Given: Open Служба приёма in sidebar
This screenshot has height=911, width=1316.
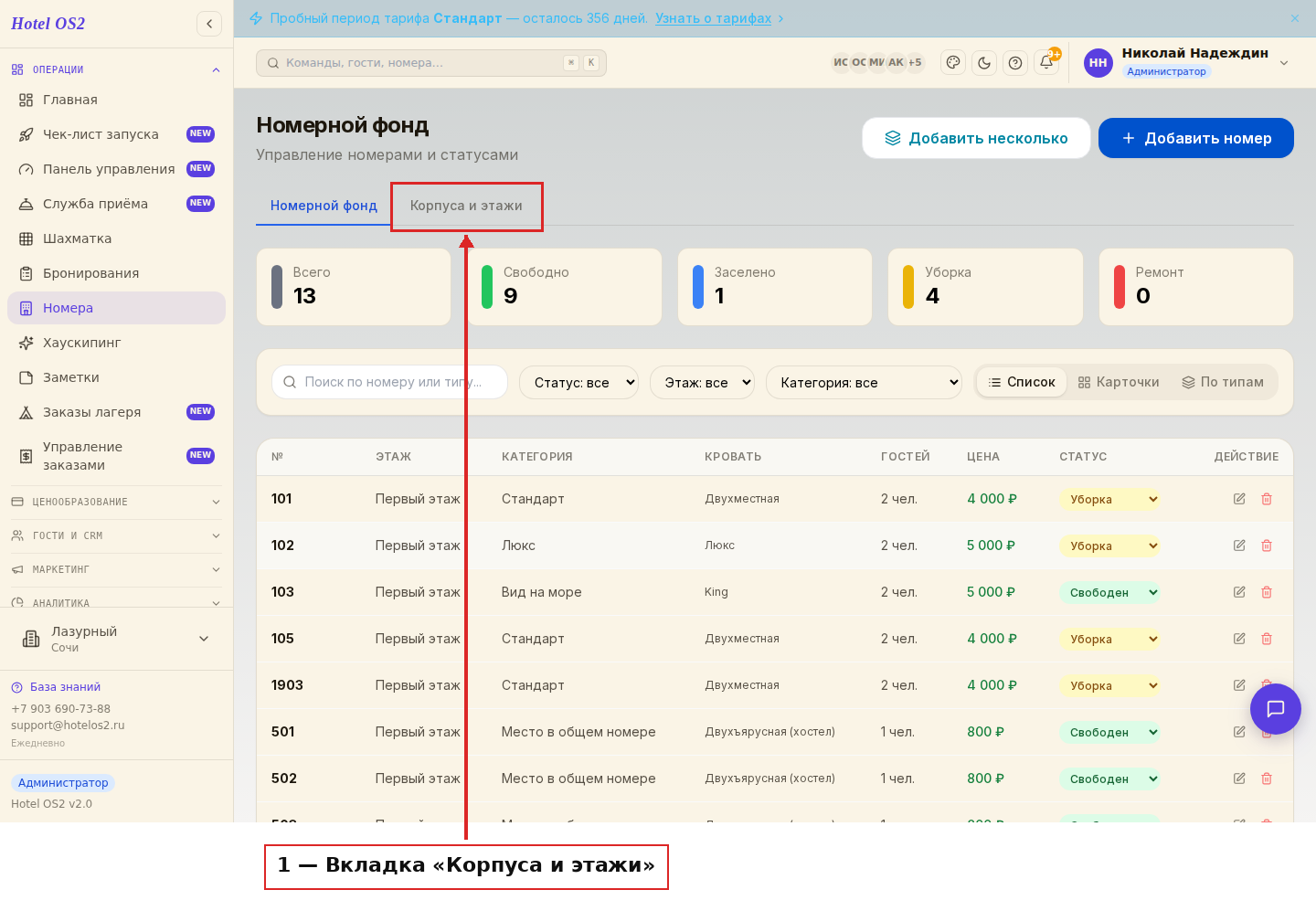Looking at the screenshot, I should pyautogui.click(x=116, y=204).
